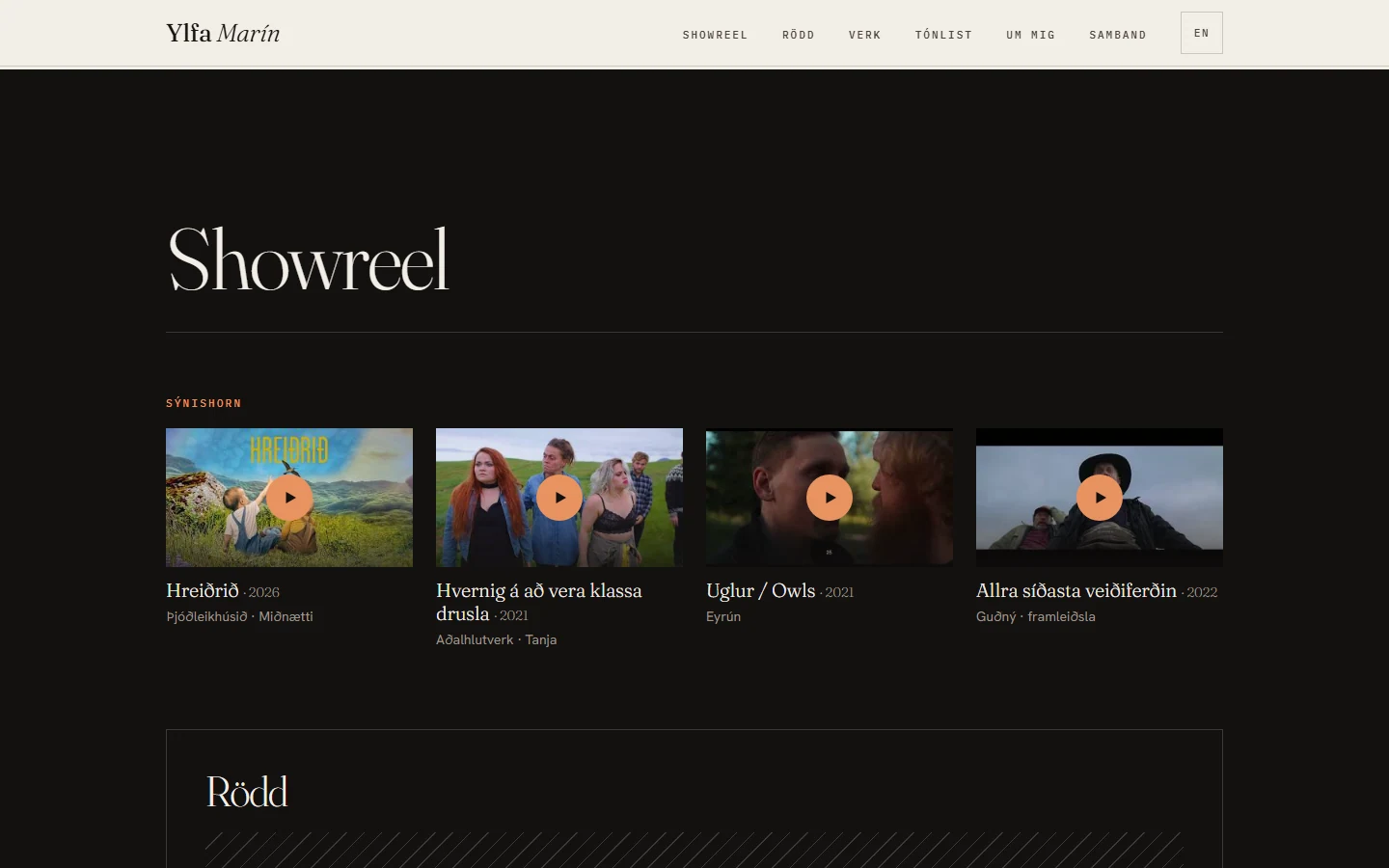Click the Þjóðleikhúsið · Miðnætti caption
Viewport: 1389px width, 868px height.
coord(239,616)
